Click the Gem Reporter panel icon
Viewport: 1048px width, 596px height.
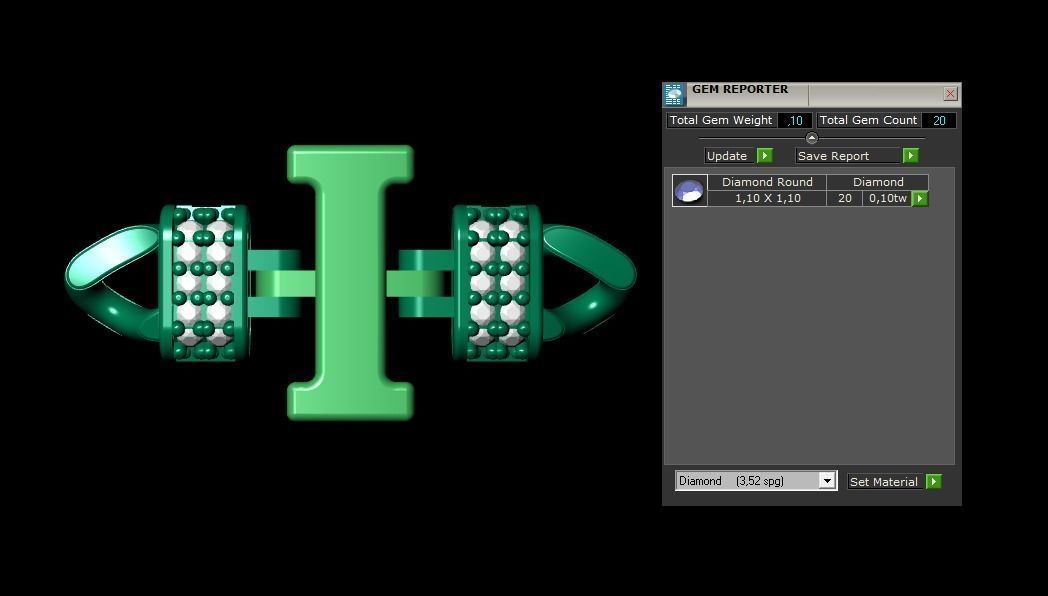coord(674,95)
